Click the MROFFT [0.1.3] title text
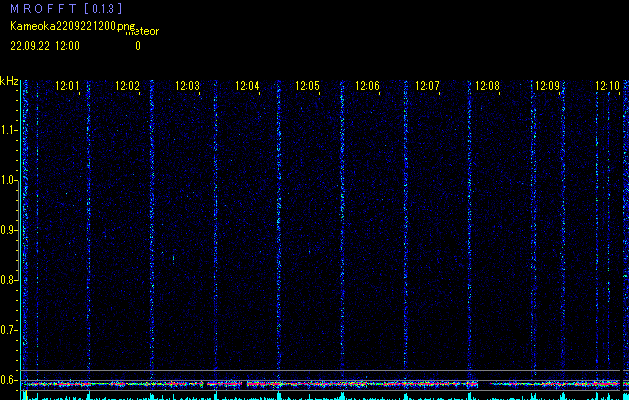 pos(66,8)
